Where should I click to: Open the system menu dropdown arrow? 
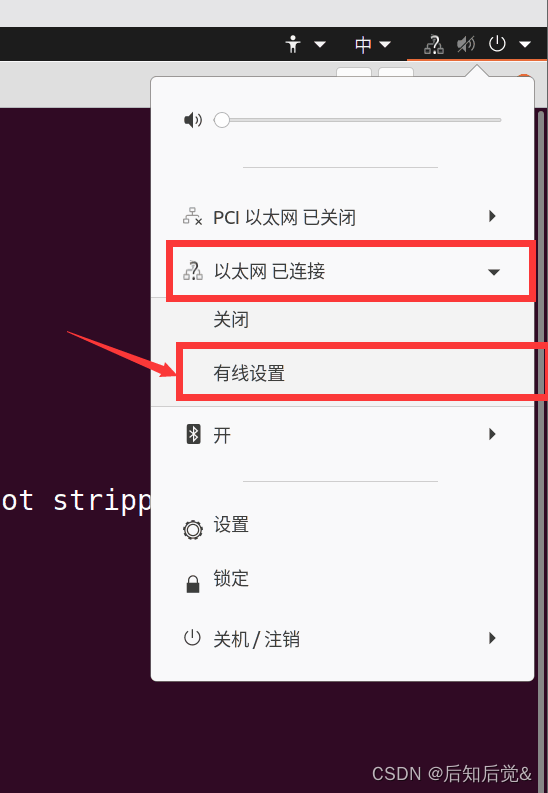525,45
